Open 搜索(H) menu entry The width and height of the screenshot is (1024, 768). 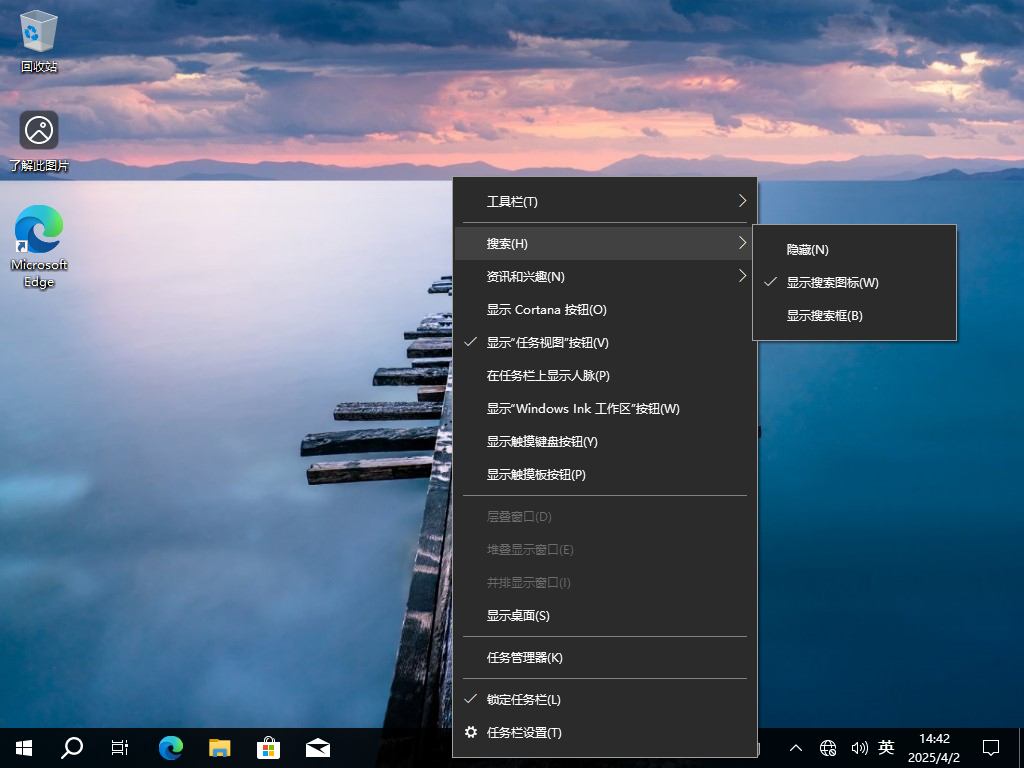605,244
